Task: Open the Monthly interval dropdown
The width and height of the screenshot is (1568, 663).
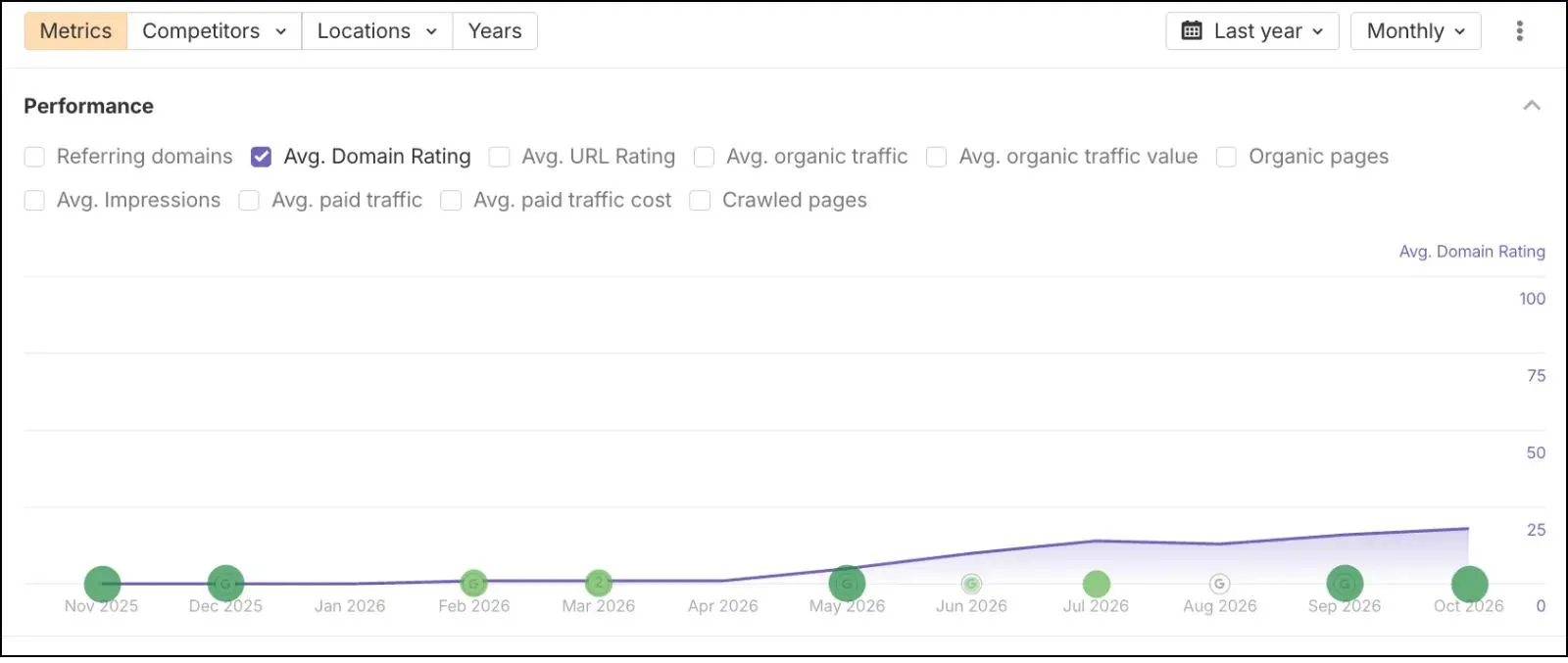Action: click(x=1416, y=31)
